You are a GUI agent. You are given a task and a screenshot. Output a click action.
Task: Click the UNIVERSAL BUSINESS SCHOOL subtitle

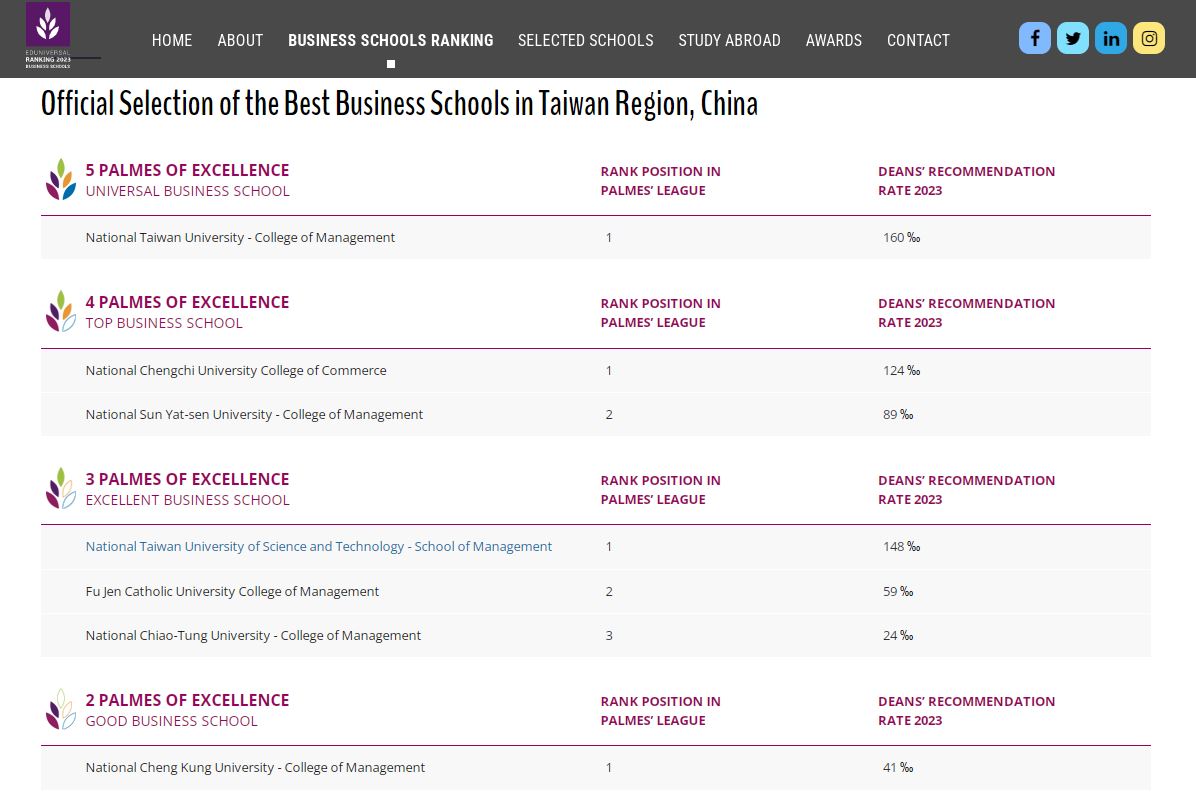(x=188, y=191)
